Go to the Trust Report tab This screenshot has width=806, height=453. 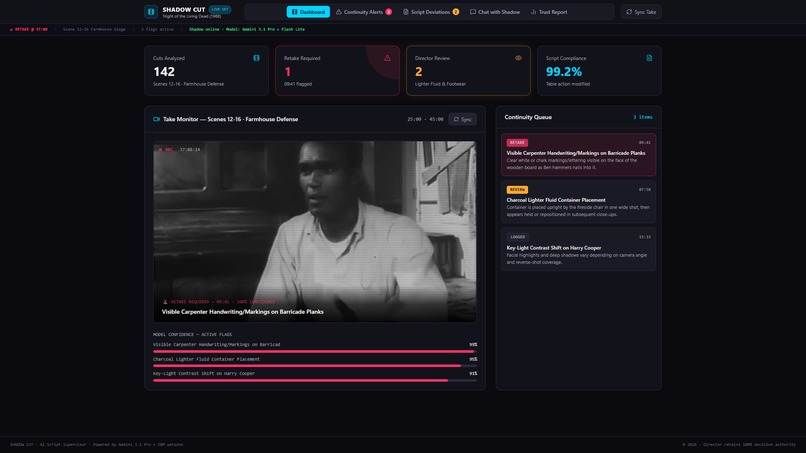pyautogui.click(x=549, y=12)
